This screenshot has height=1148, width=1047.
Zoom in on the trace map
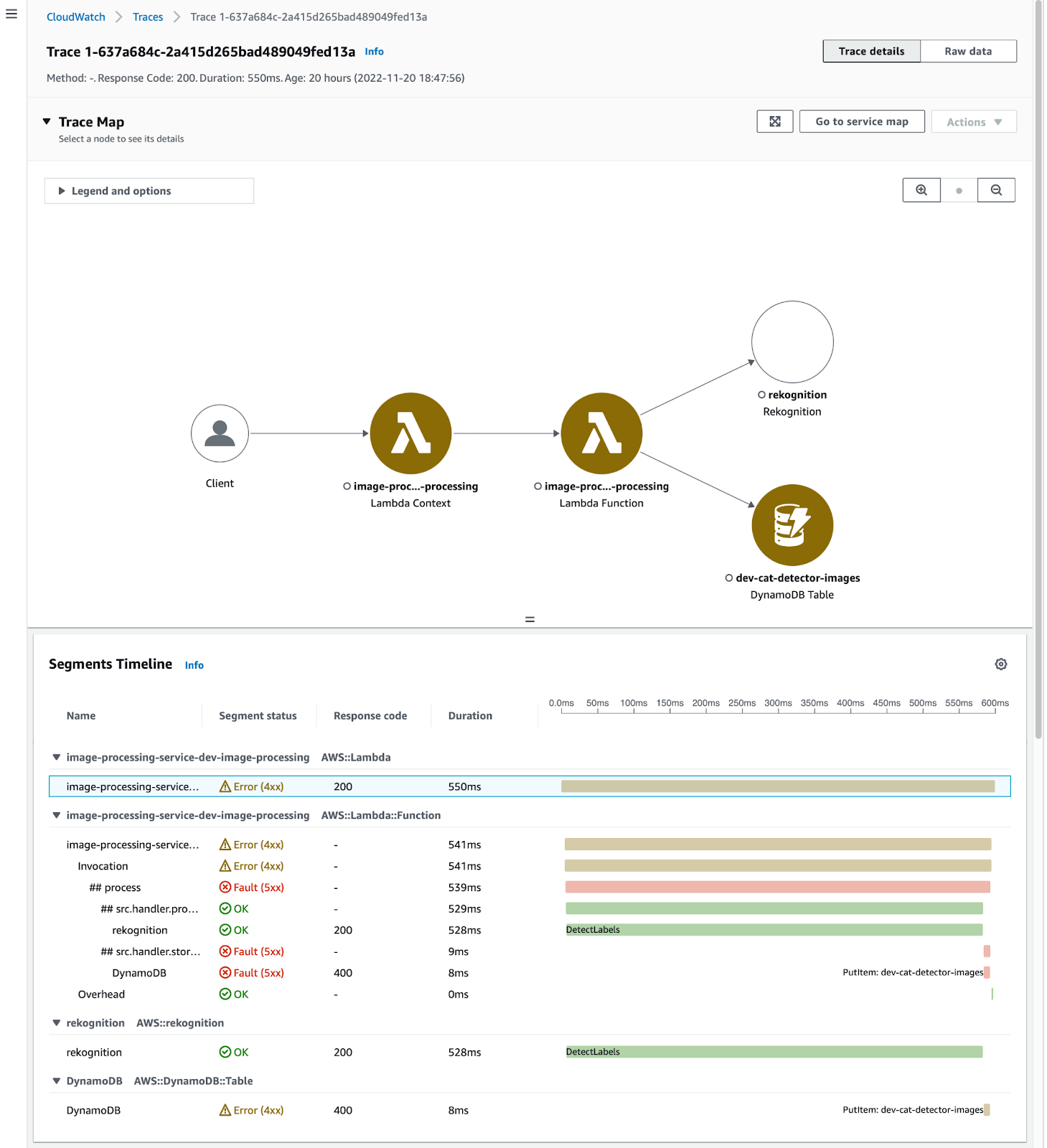921,190
